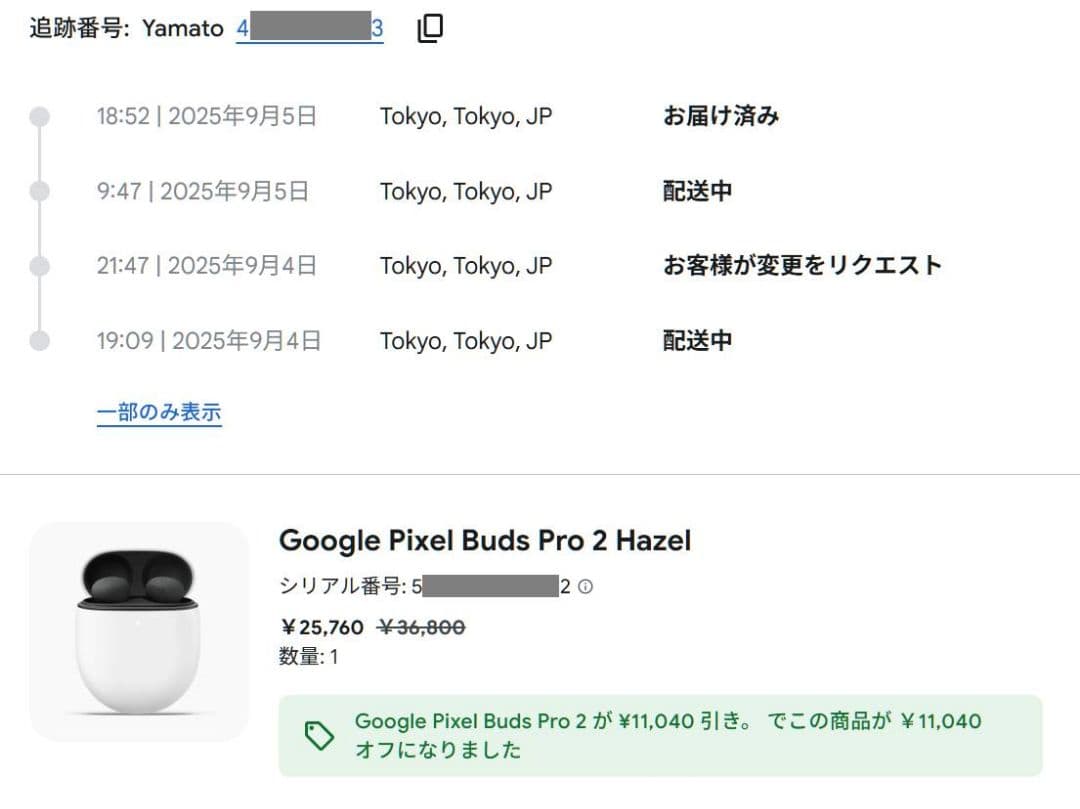Click the timeline connector line between status dots

(38, 153)
